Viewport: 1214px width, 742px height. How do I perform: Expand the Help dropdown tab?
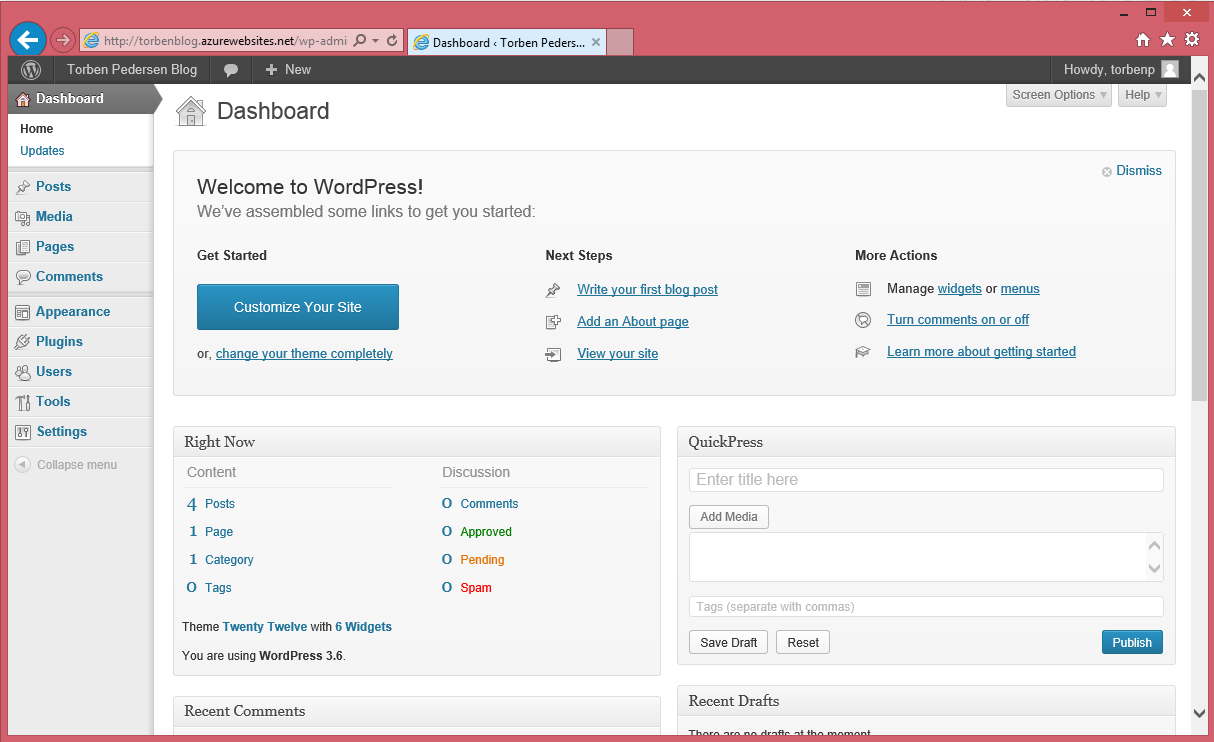pyautogui.click(x=1143, y=95)
